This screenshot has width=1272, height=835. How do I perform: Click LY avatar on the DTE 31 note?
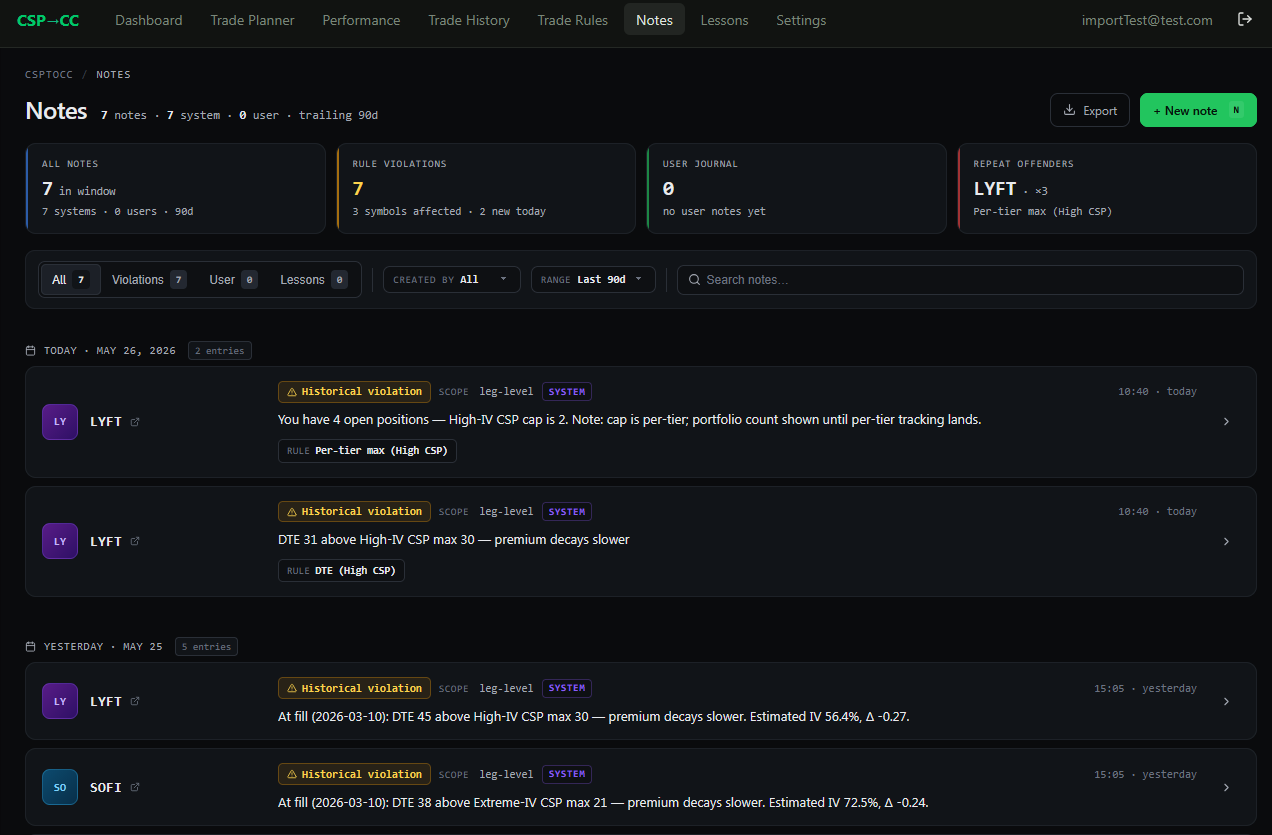60,542
